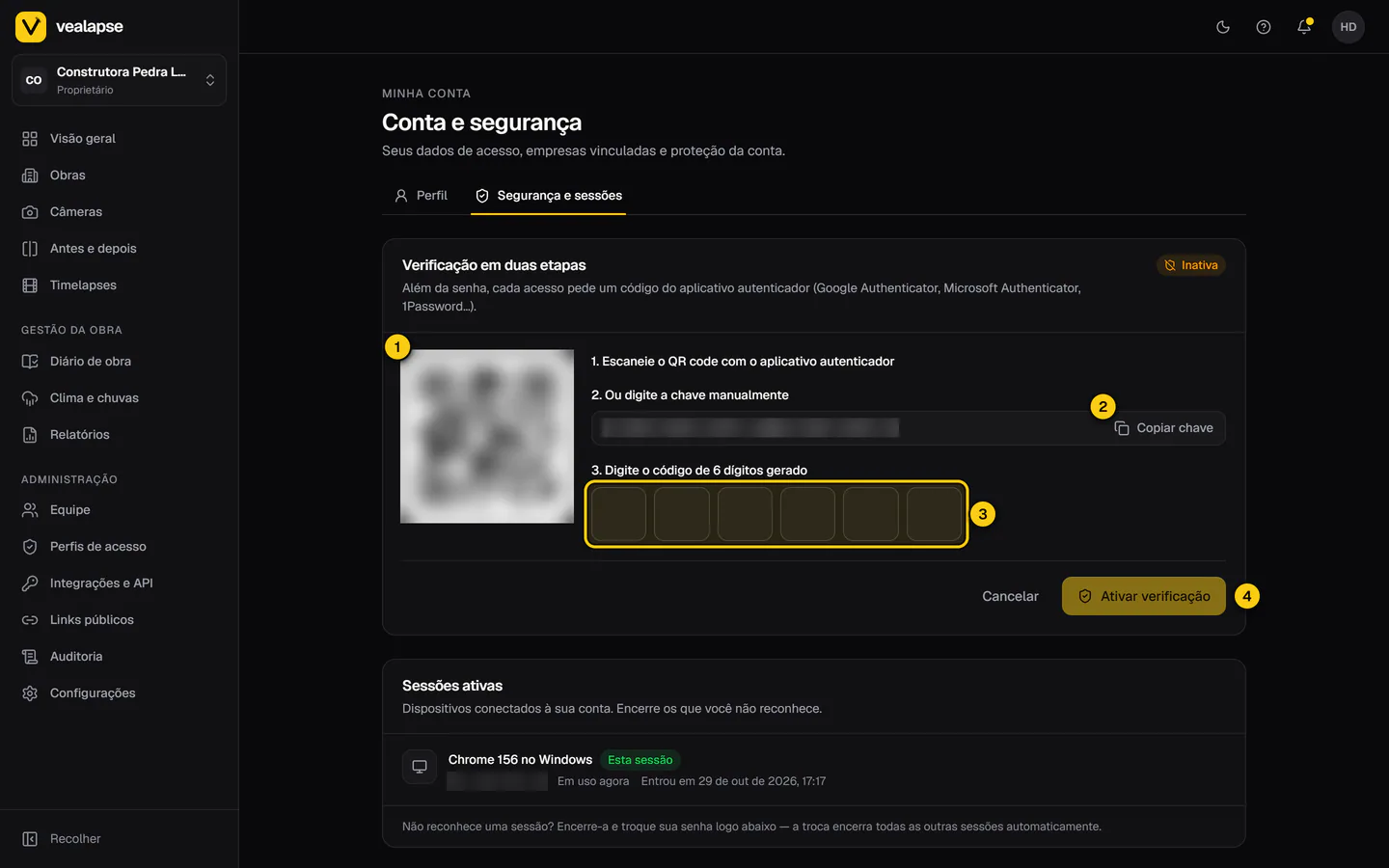
Task: Click the Configurações gear icon
Action: pos(30,693)
